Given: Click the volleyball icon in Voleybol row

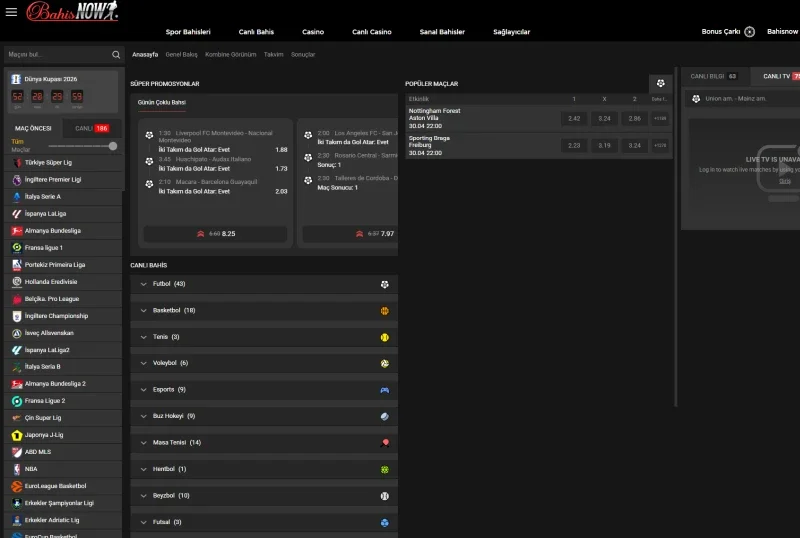Looking at the screenshot, I should click(385, 363).
